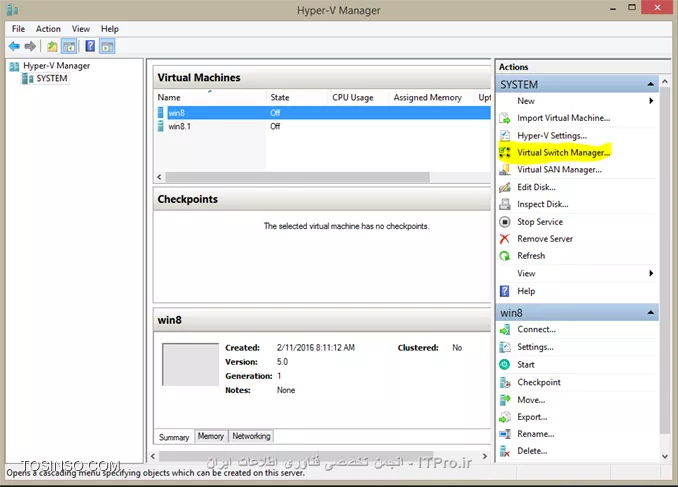Click the Start power icon
678x487 pixels.
(505, 365)
